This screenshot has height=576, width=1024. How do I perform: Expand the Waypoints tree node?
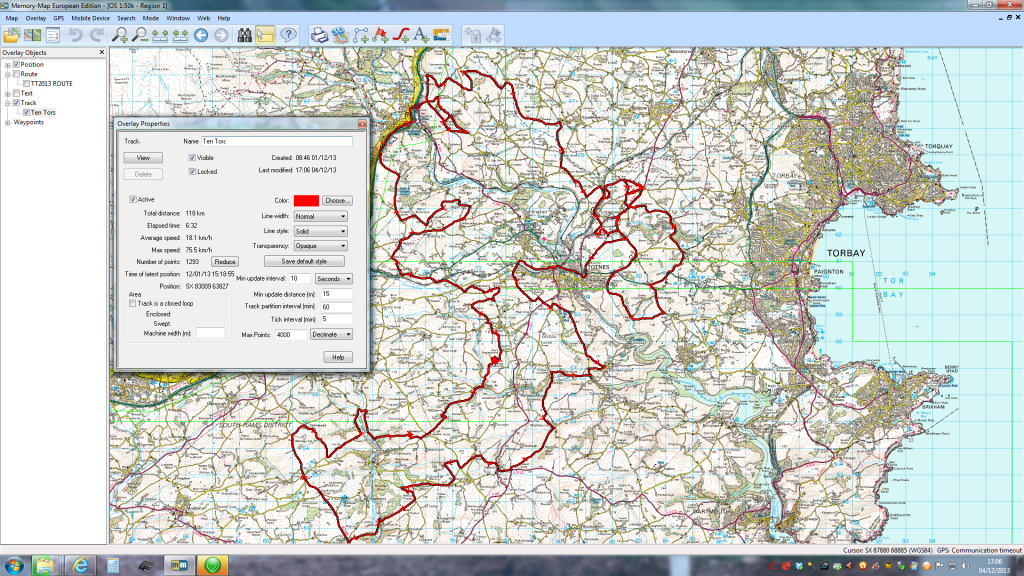[x=7, y=123]
